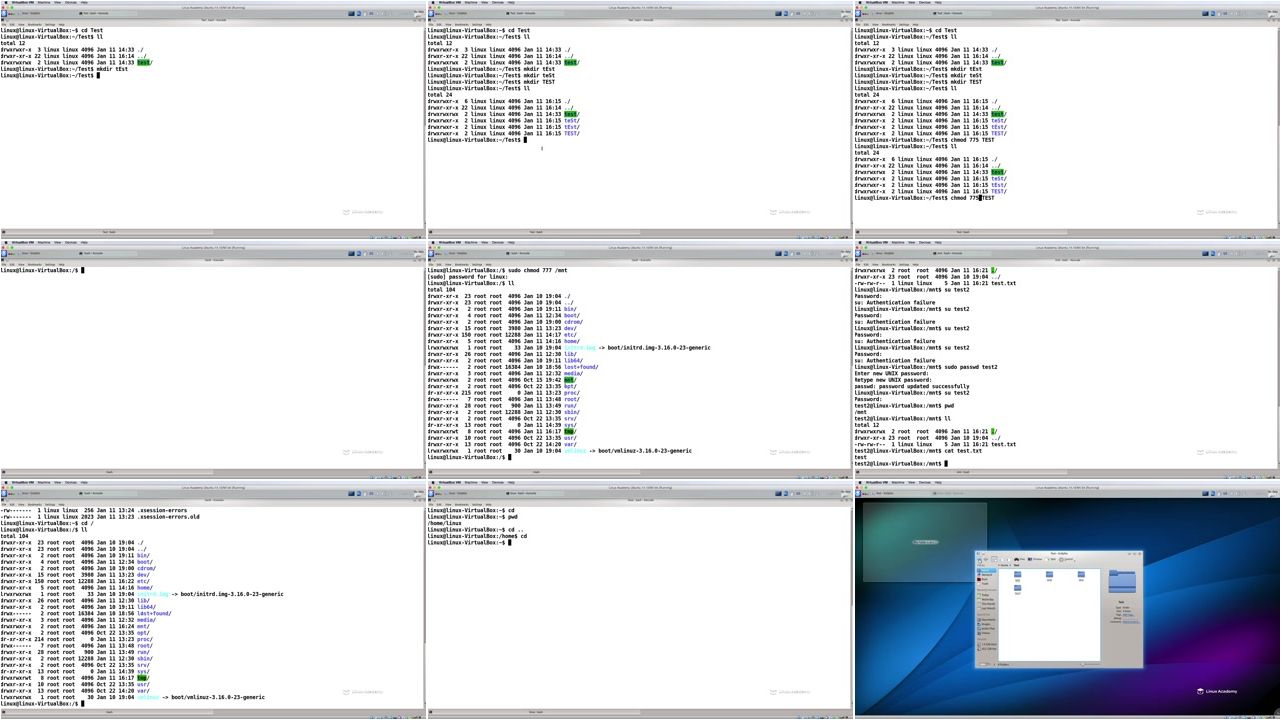Adjust the zoom slider in Dolphin's status bar

(x=1090, y=664)
